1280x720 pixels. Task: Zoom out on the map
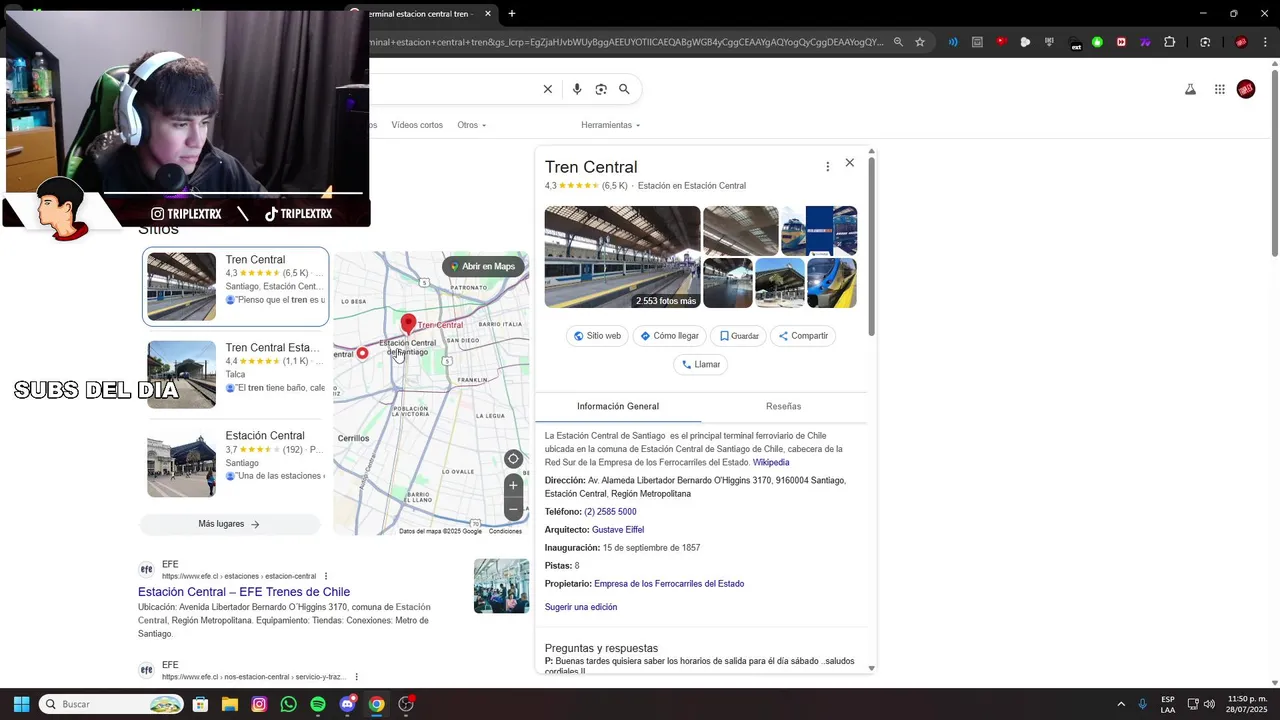(513, 509)
